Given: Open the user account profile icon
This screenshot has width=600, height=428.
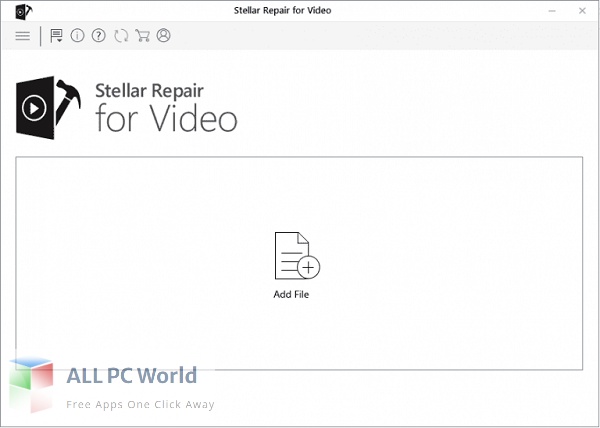Looking at the screenshot, I should tap(163, 36).
